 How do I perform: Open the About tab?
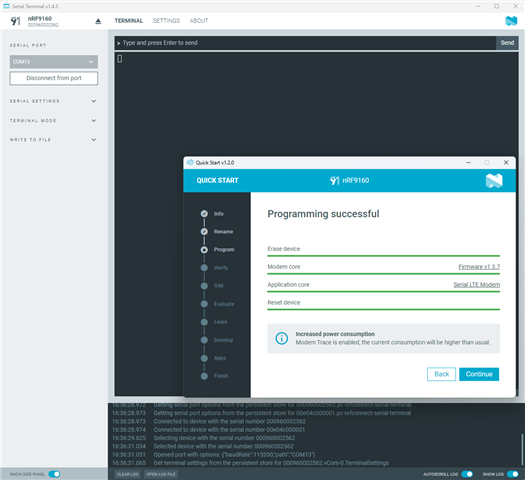point(199,21)
